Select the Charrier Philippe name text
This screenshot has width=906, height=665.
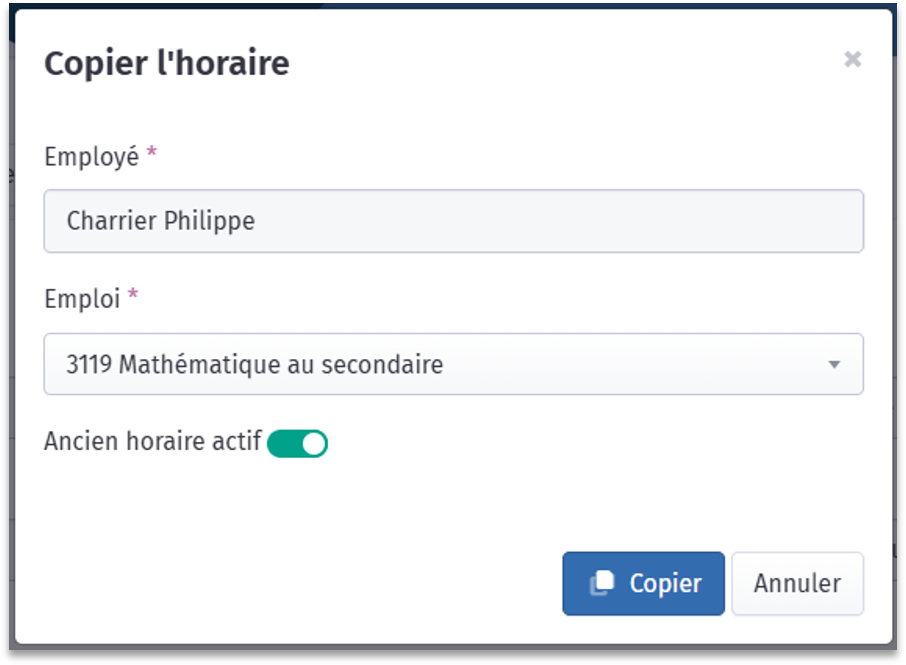click(x=161, y=221)
